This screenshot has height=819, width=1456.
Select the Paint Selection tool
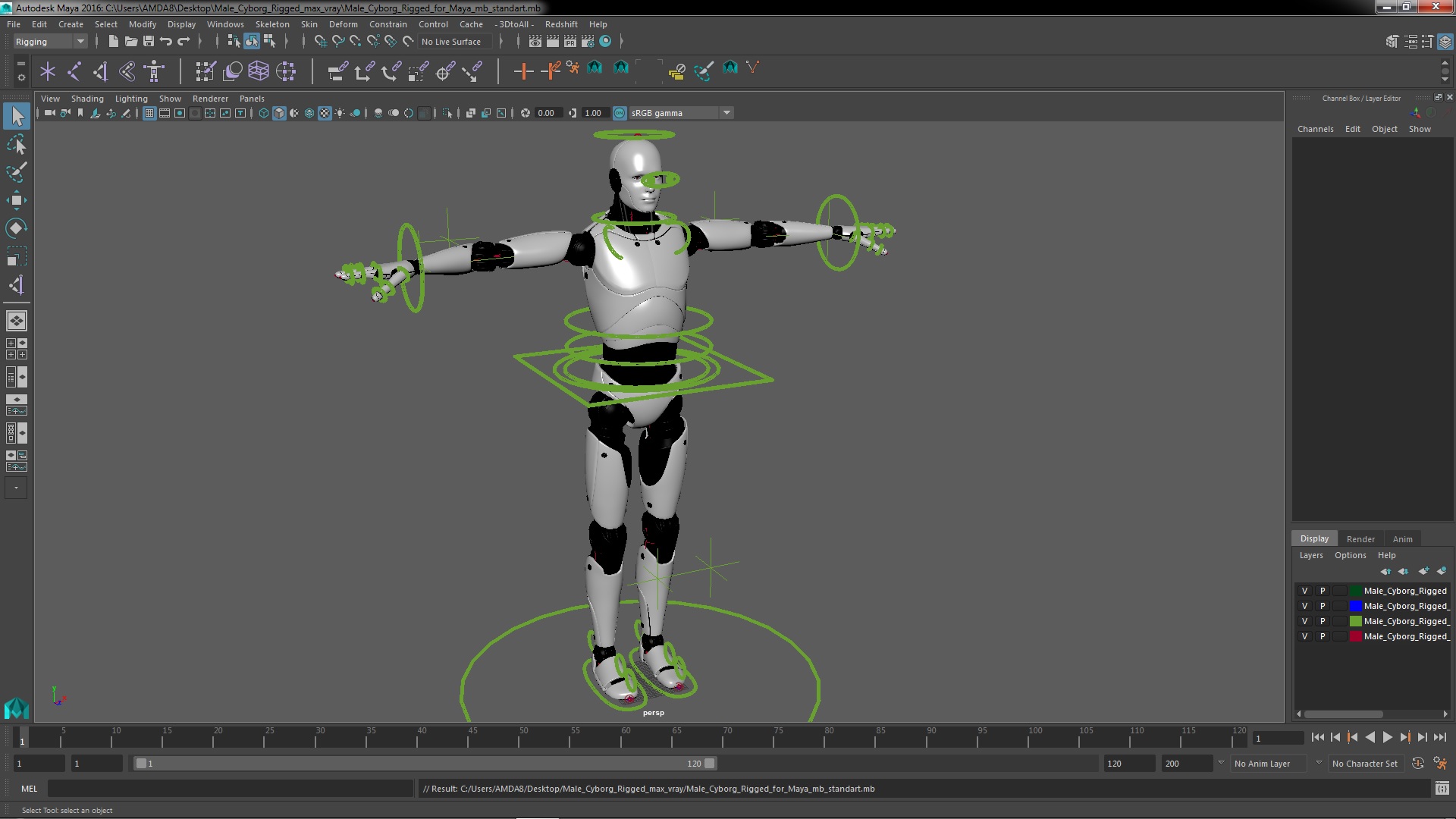pyautogui.click(x=16, y=172)
